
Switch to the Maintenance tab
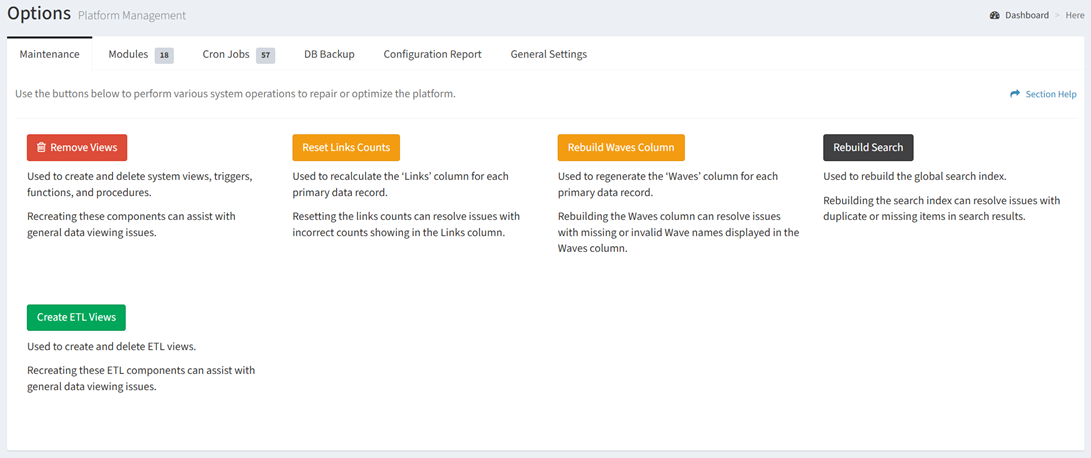point(49,54)
